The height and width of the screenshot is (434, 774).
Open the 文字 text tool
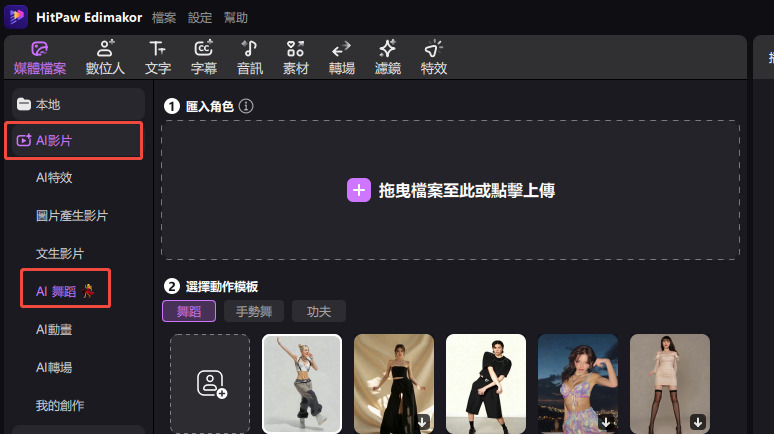[158, 58]
